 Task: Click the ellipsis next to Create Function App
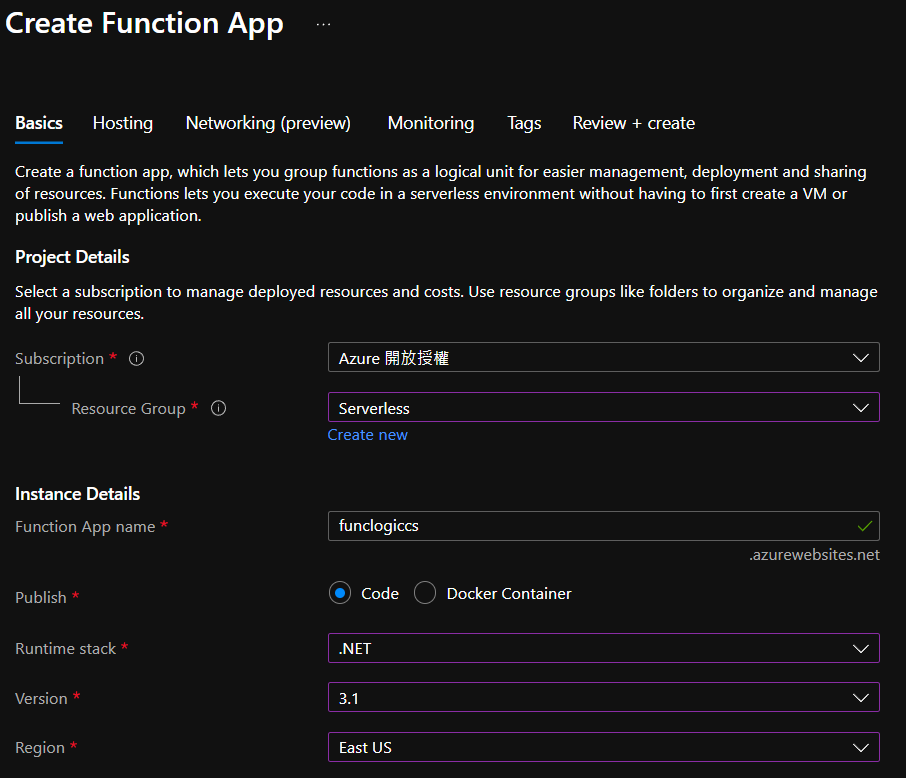323,24
